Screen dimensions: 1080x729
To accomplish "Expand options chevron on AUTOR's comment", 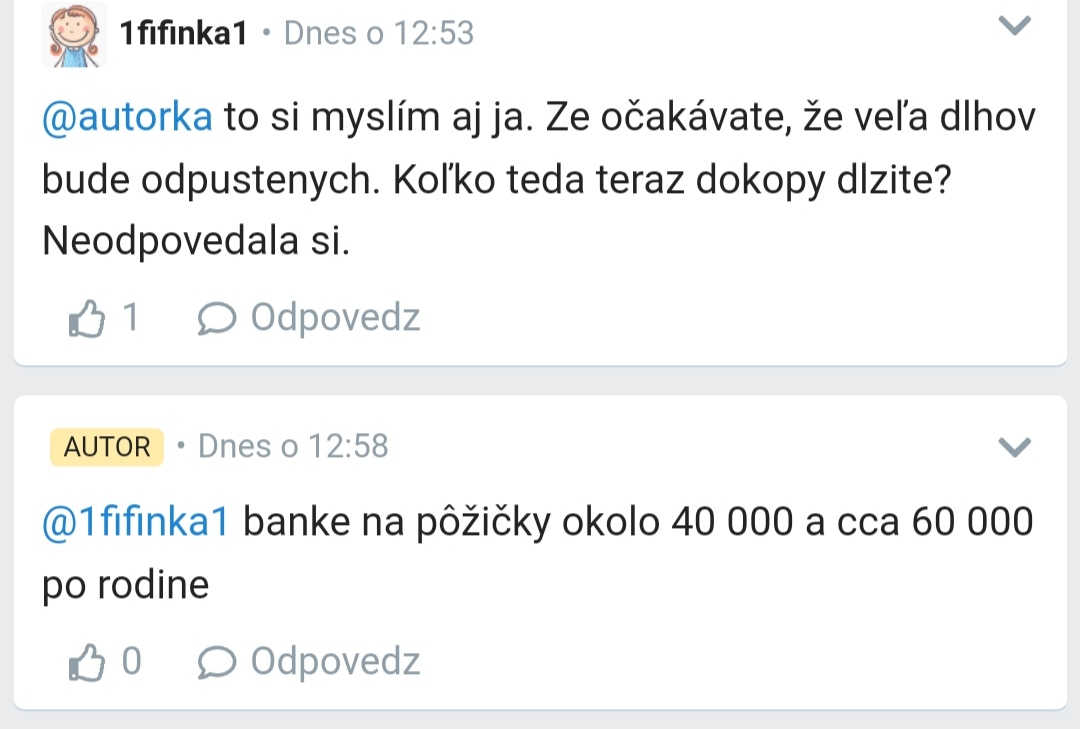I will click(x=1015, y=447).
